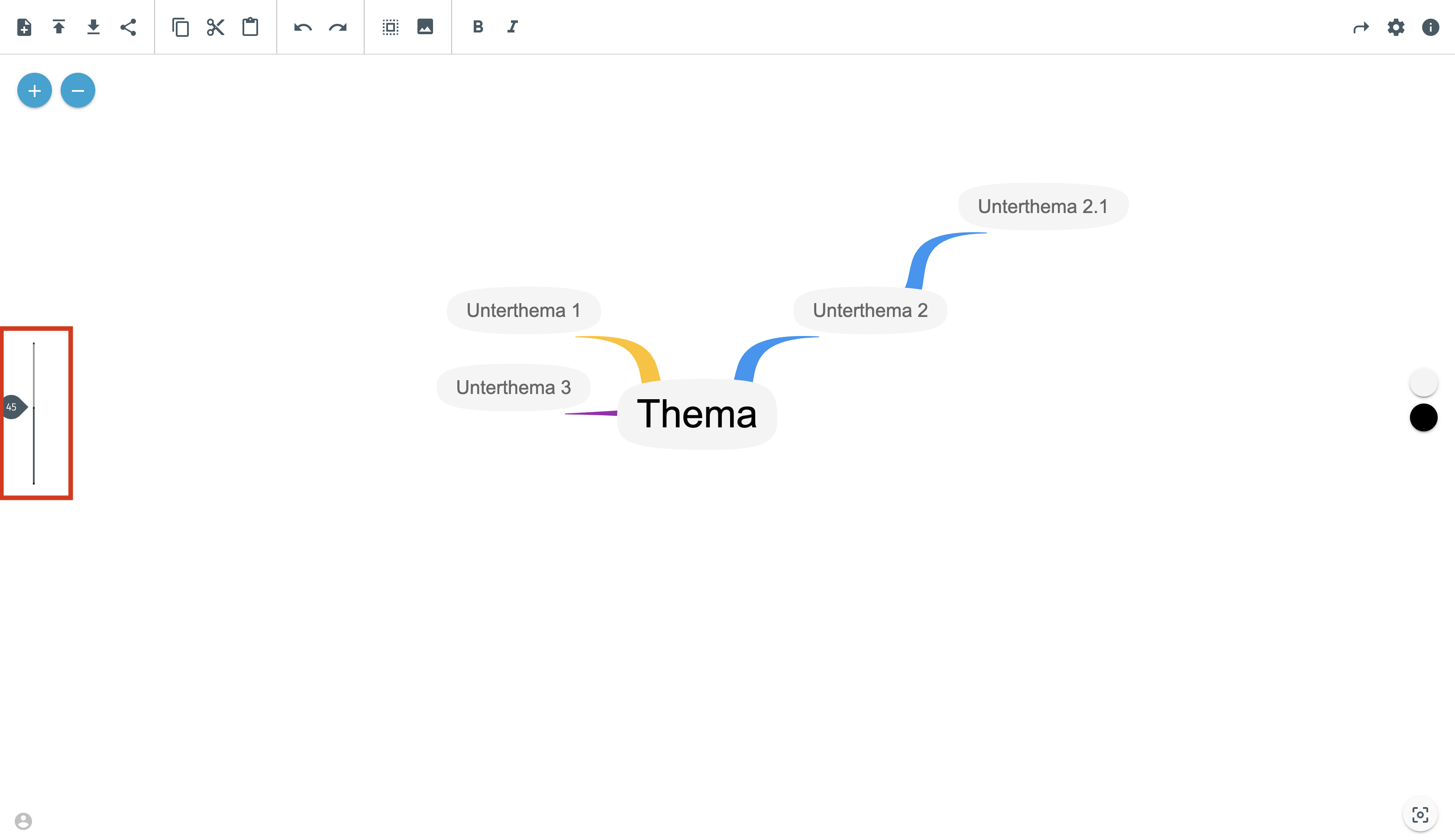Image resolution: width=1455 pixels, height=840 pixels.
Task: Copy the selected node using the copy icon
Action: point(181,27)
